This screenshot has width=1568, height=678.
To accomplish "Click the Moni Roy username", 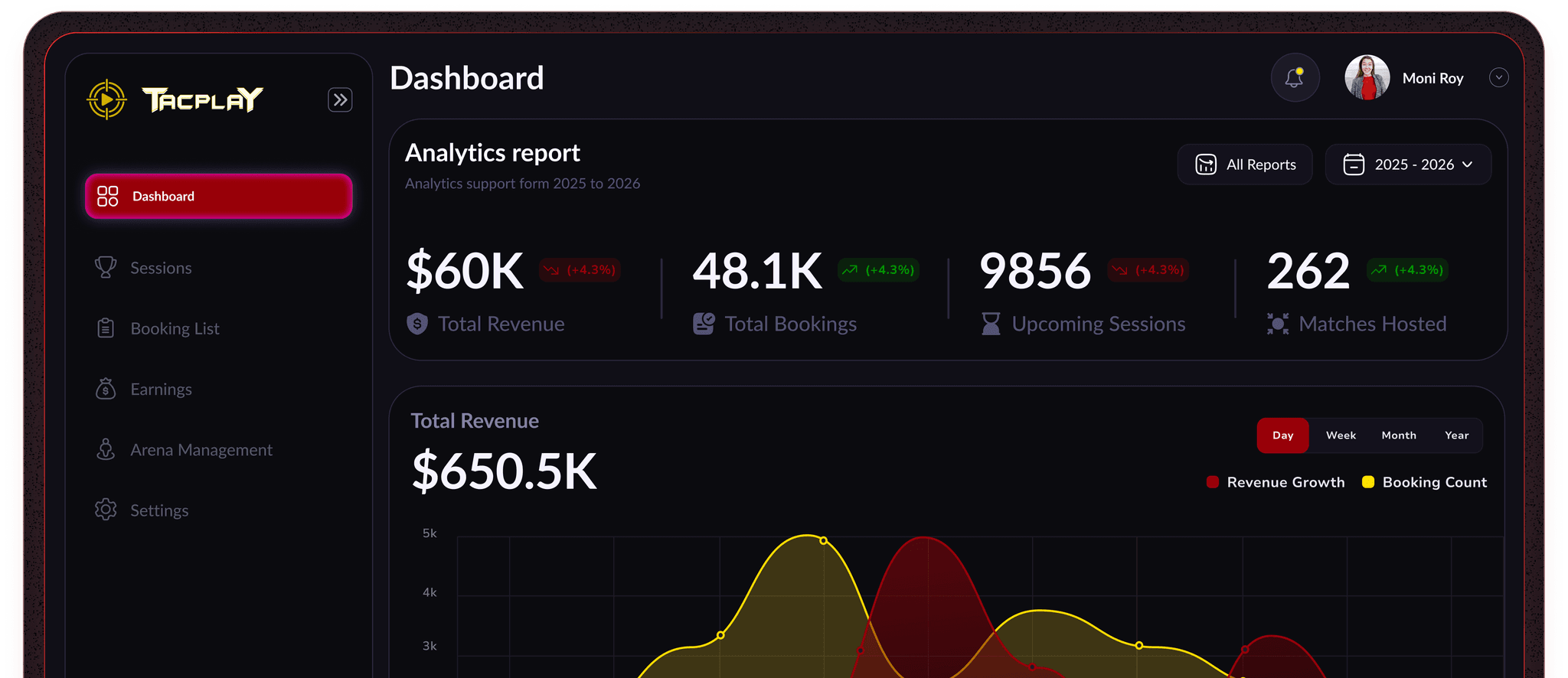I will tap(1433, 78).
